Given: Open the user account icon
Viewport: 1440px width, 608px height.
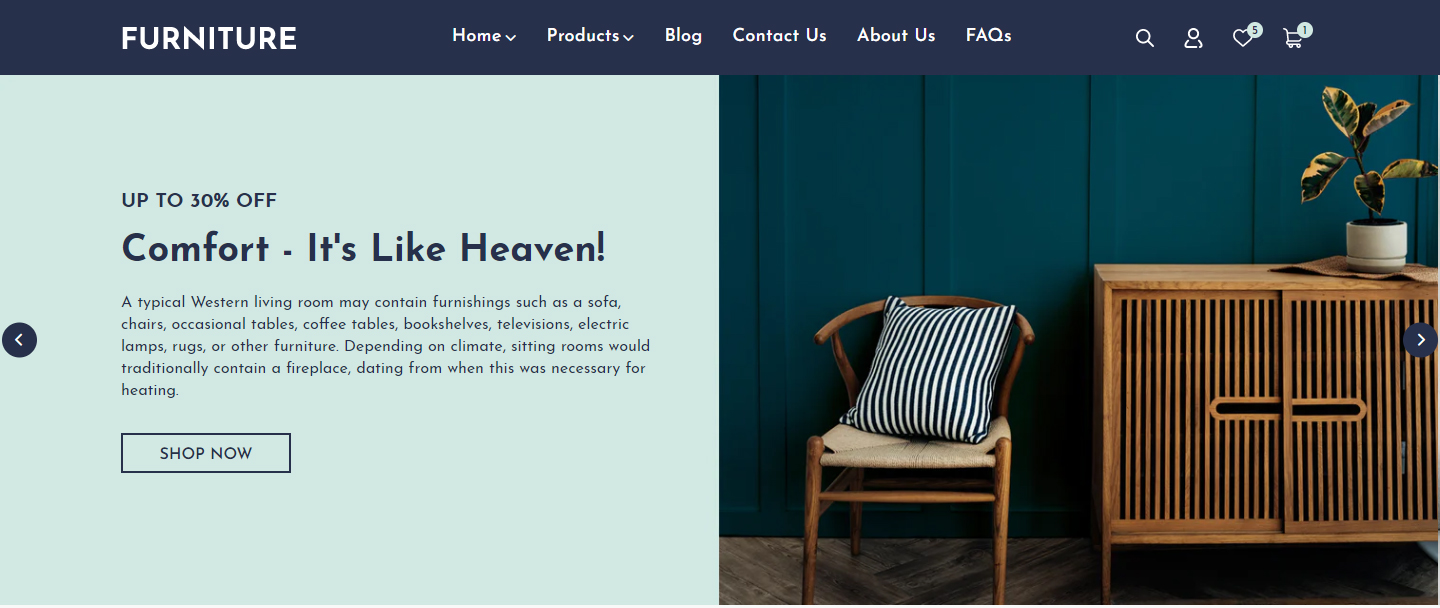Looking at the screenshot, I should pyautogui.click(x=1193, y=38).
